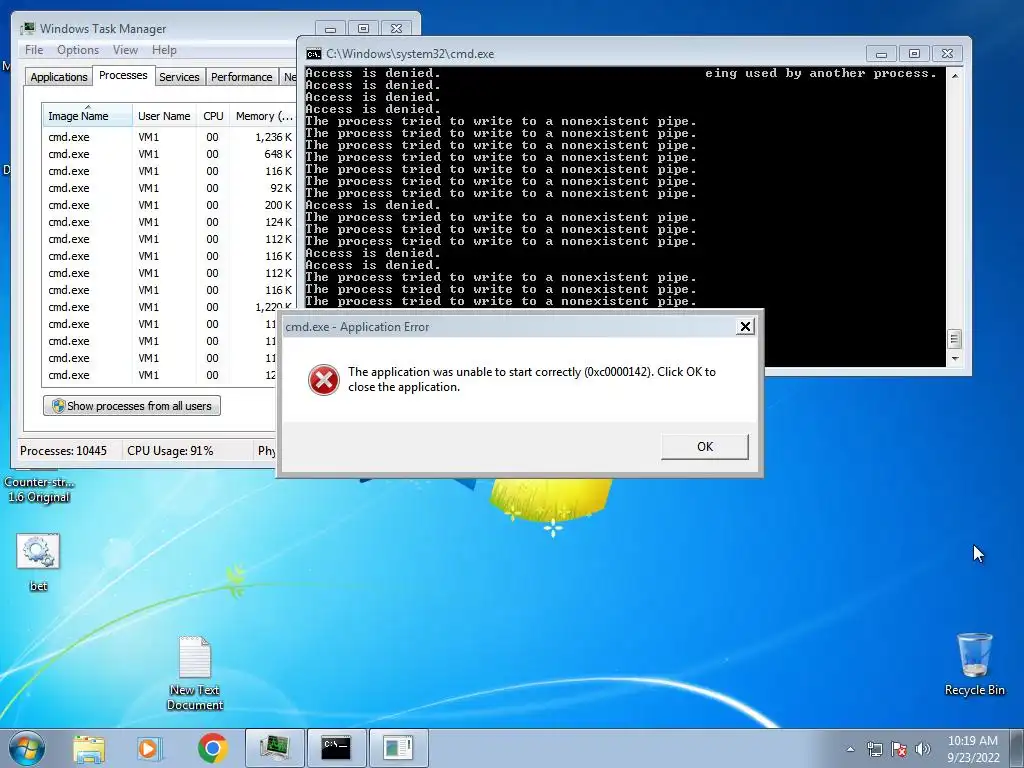
Task: Click the network tray icon
Action: coord(874,749)
